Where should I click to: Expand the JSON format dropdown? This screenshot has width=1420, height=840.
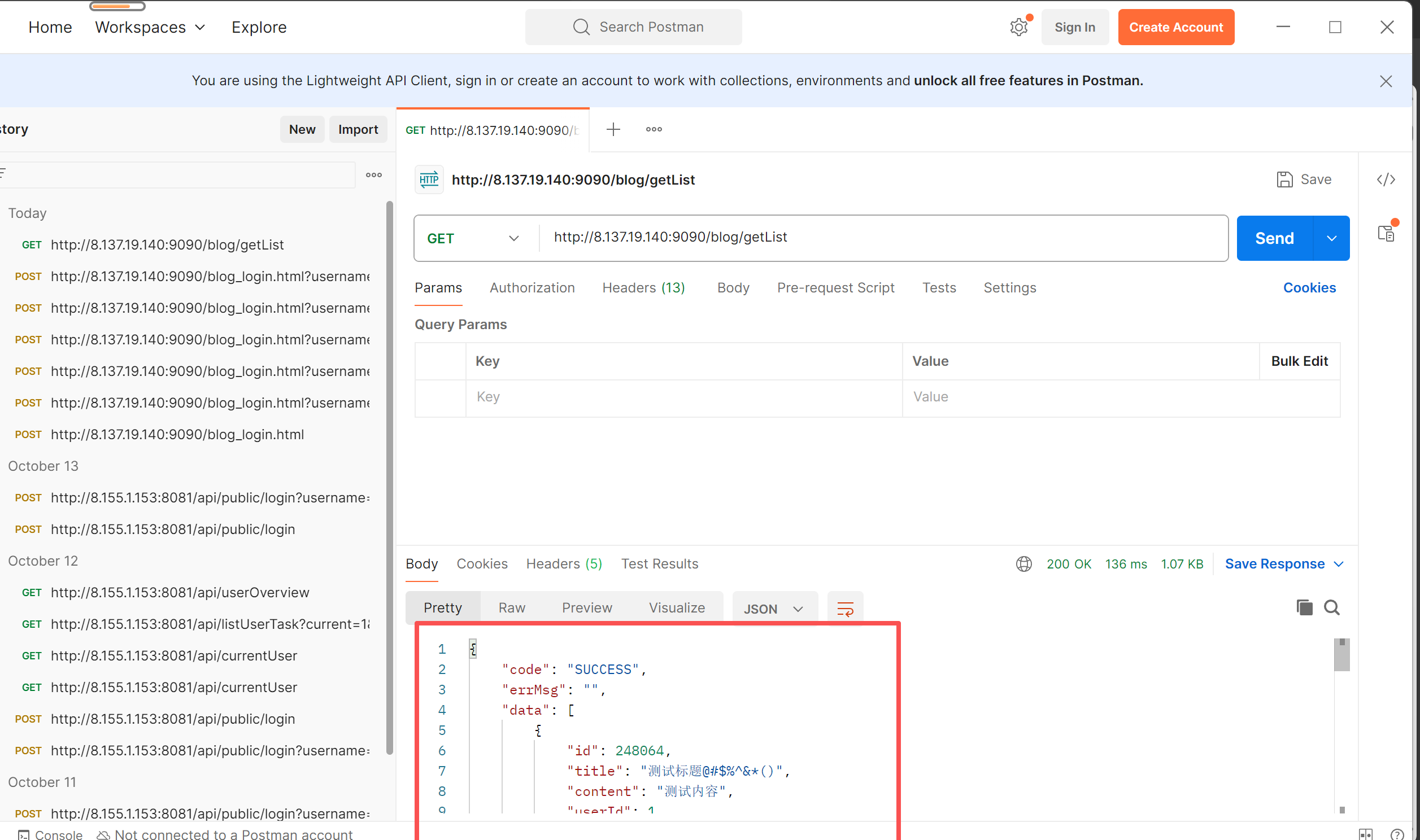pyautogui.click(x=774, y=609)
